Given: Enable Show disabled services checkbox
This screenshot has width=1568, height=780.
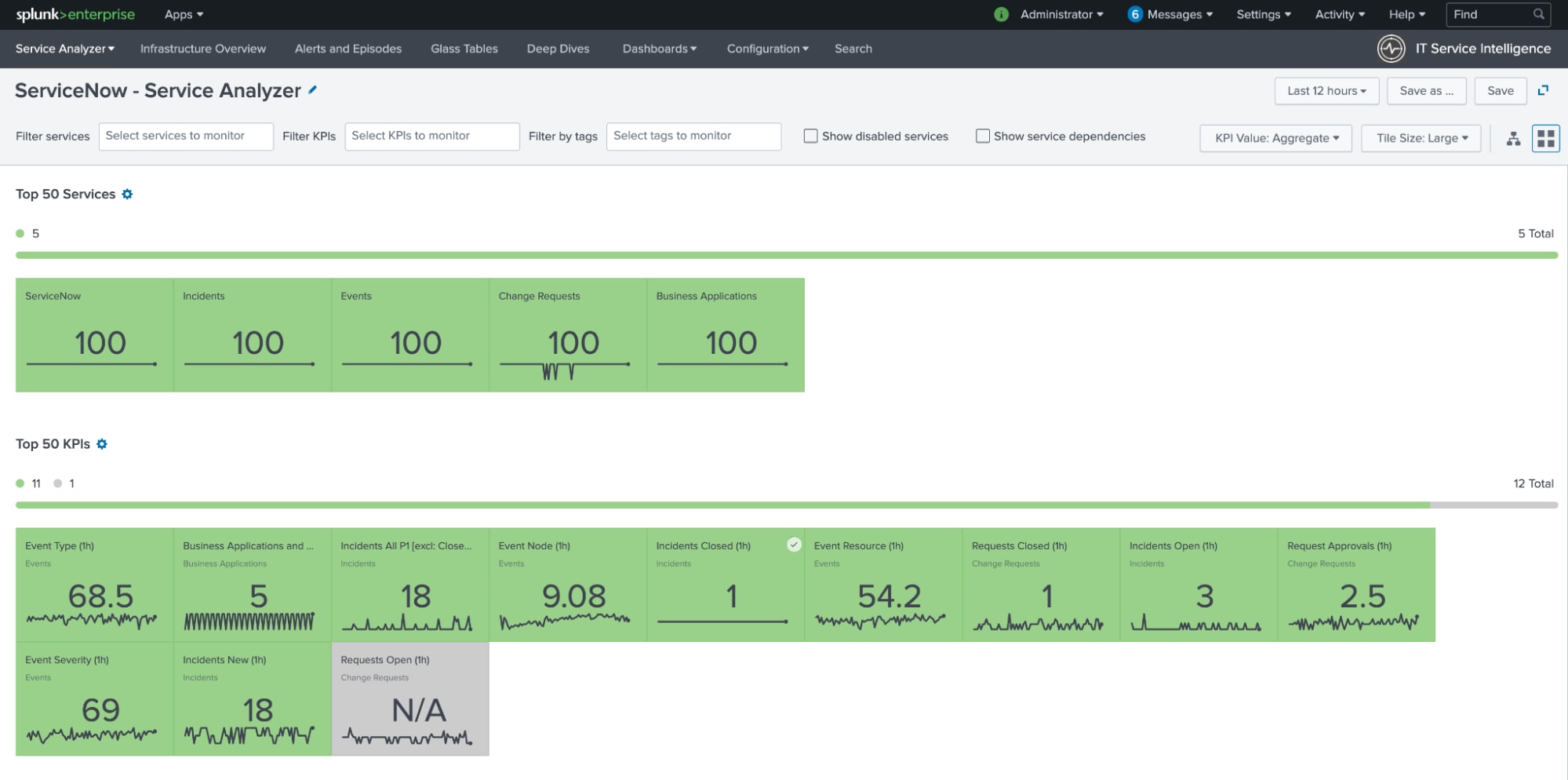Looking at the screenshot, I should click(x=811, y=136).
